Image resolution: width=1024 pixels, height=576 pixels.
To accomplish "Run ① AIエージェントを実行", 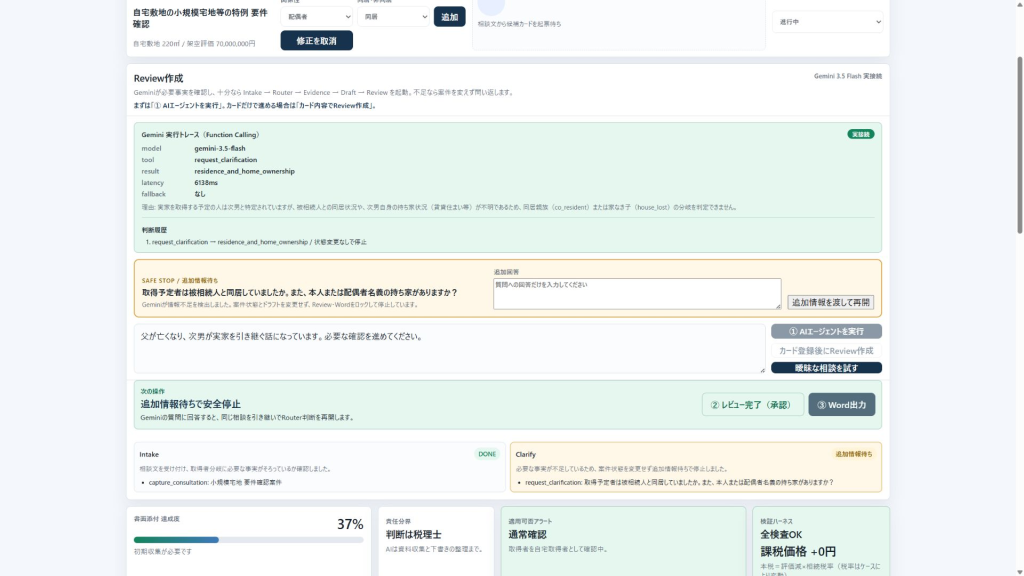I will [x=826, y=331].
